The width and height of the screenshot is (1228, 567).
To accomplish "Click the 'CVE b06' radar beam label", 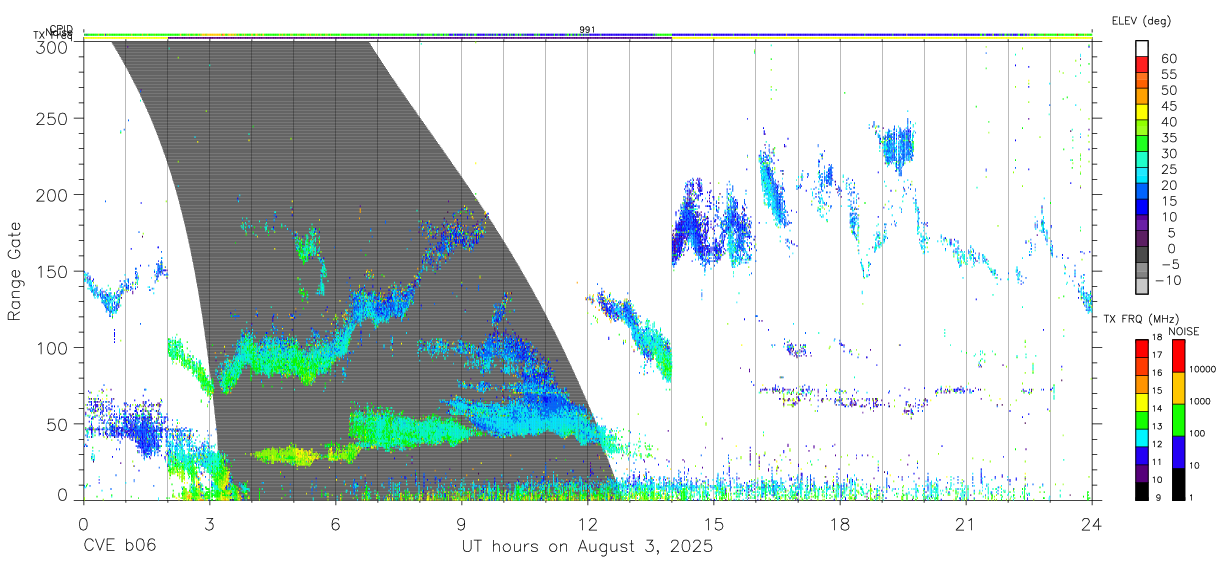I will click(x=118, y=547).
